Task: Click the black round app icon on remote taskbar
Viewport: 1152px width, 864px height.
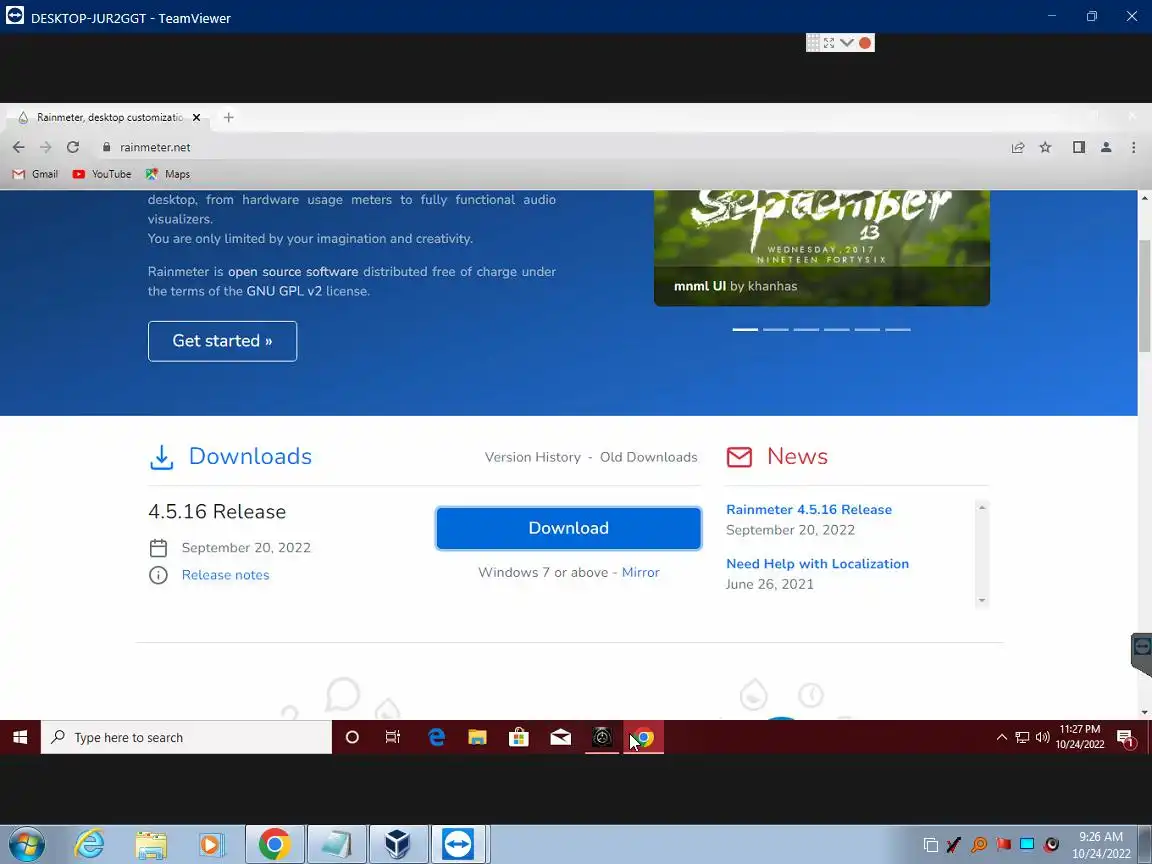Action: pyautogui.click(x=602, y=737)
